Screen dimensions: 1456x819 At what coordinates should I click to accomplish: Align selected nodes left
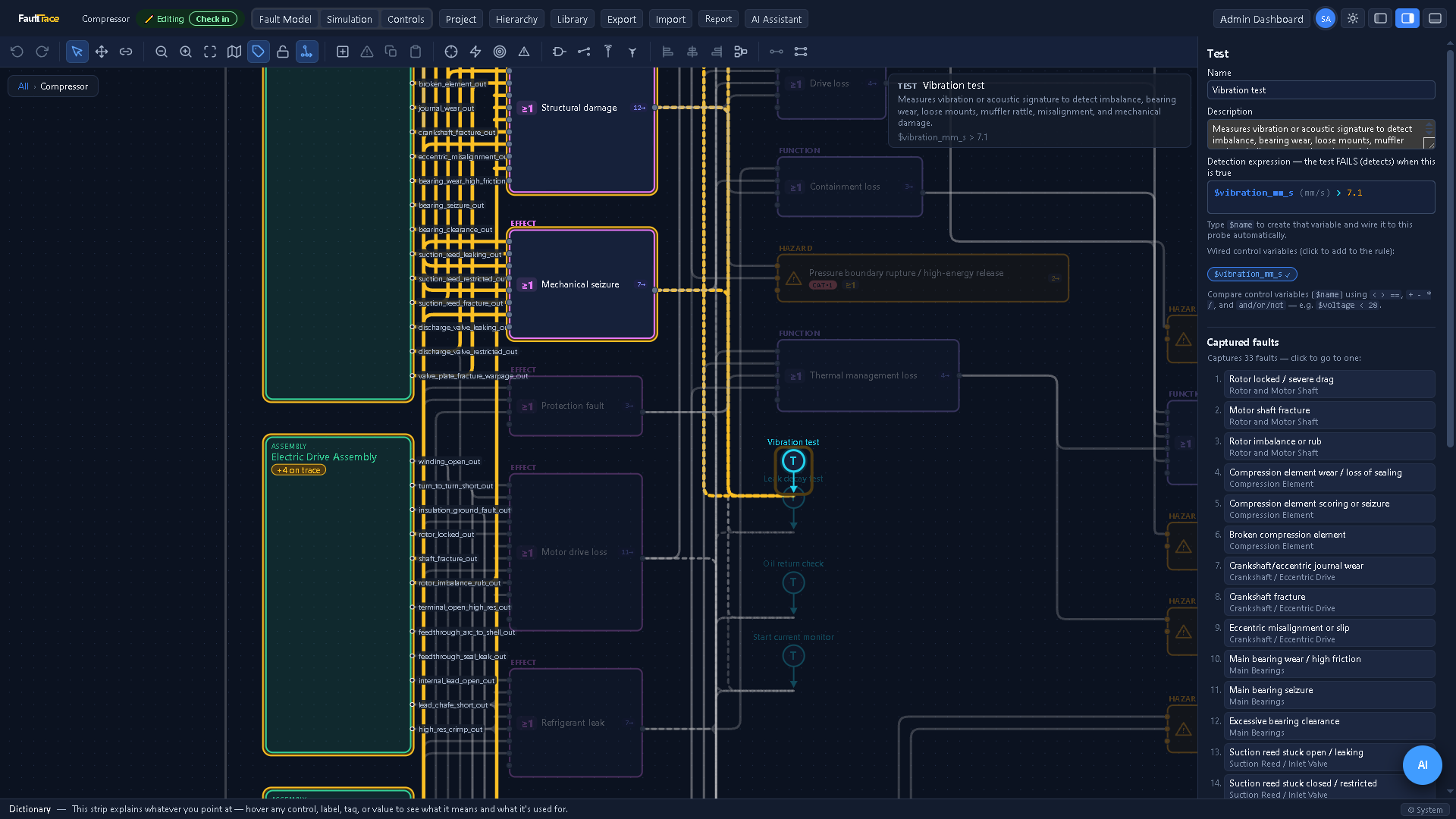coord(668,52)
